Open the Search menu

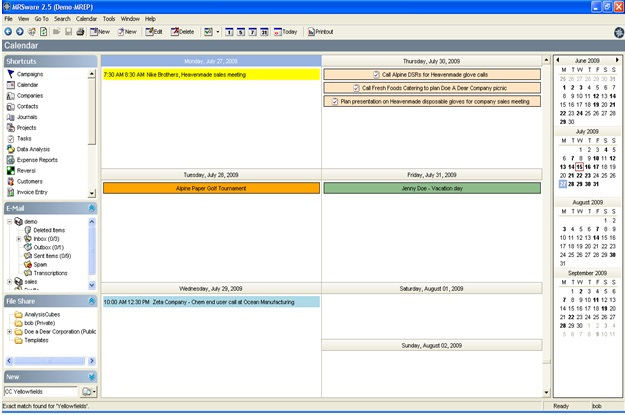(x=62, y=19)
